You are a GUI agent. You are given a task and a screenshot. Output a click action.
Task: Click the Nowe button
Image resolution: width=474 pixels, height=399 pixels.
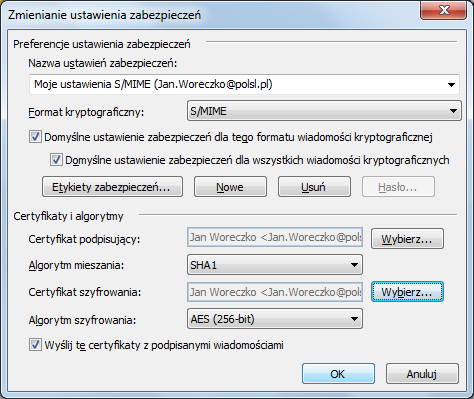[x=230, y=187]
